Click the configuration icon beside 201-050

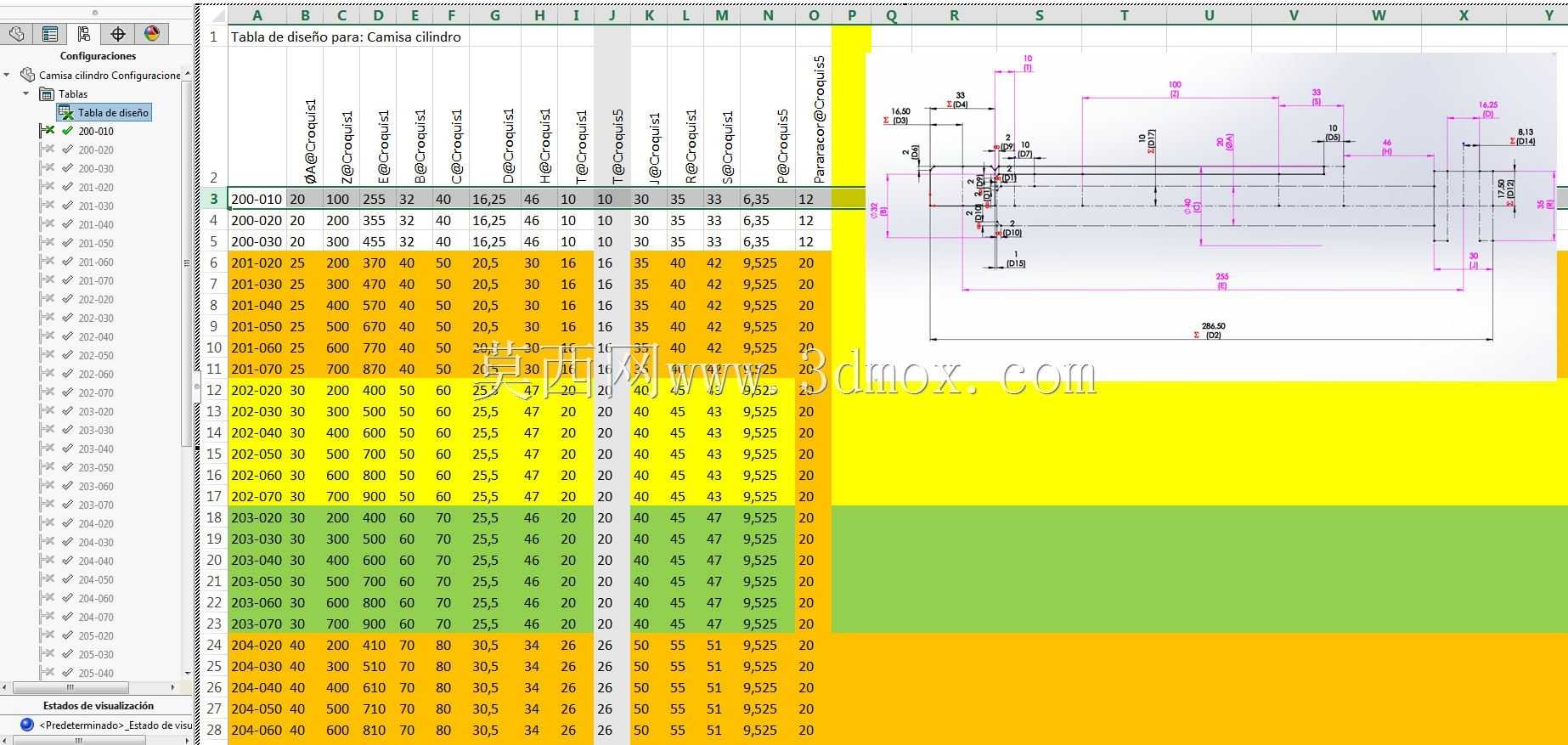coord(47,243)
